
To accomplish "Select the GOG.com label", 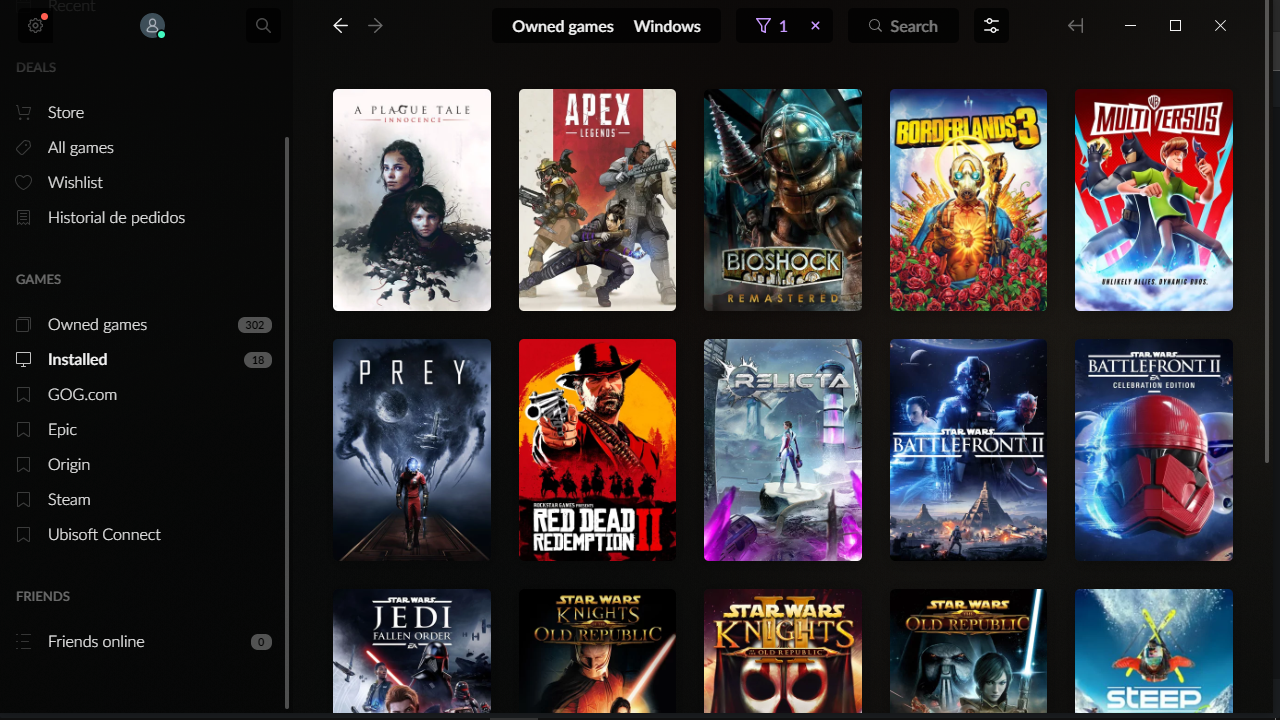I will 82,394.
